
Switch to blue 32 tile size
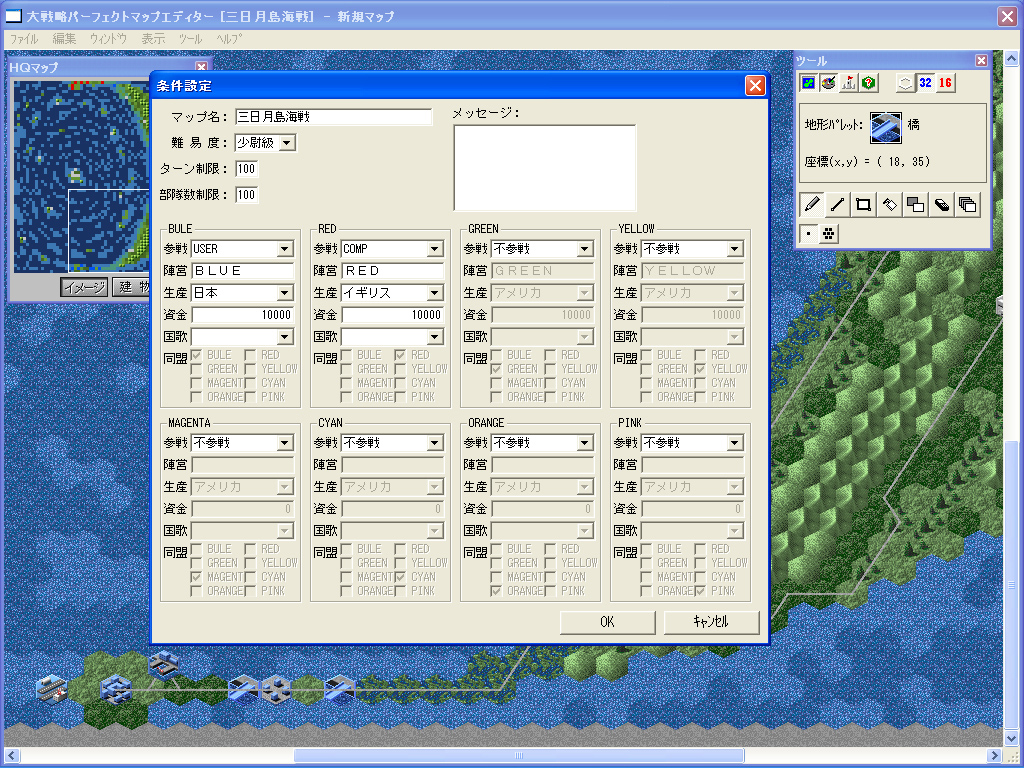pos(925,83)
